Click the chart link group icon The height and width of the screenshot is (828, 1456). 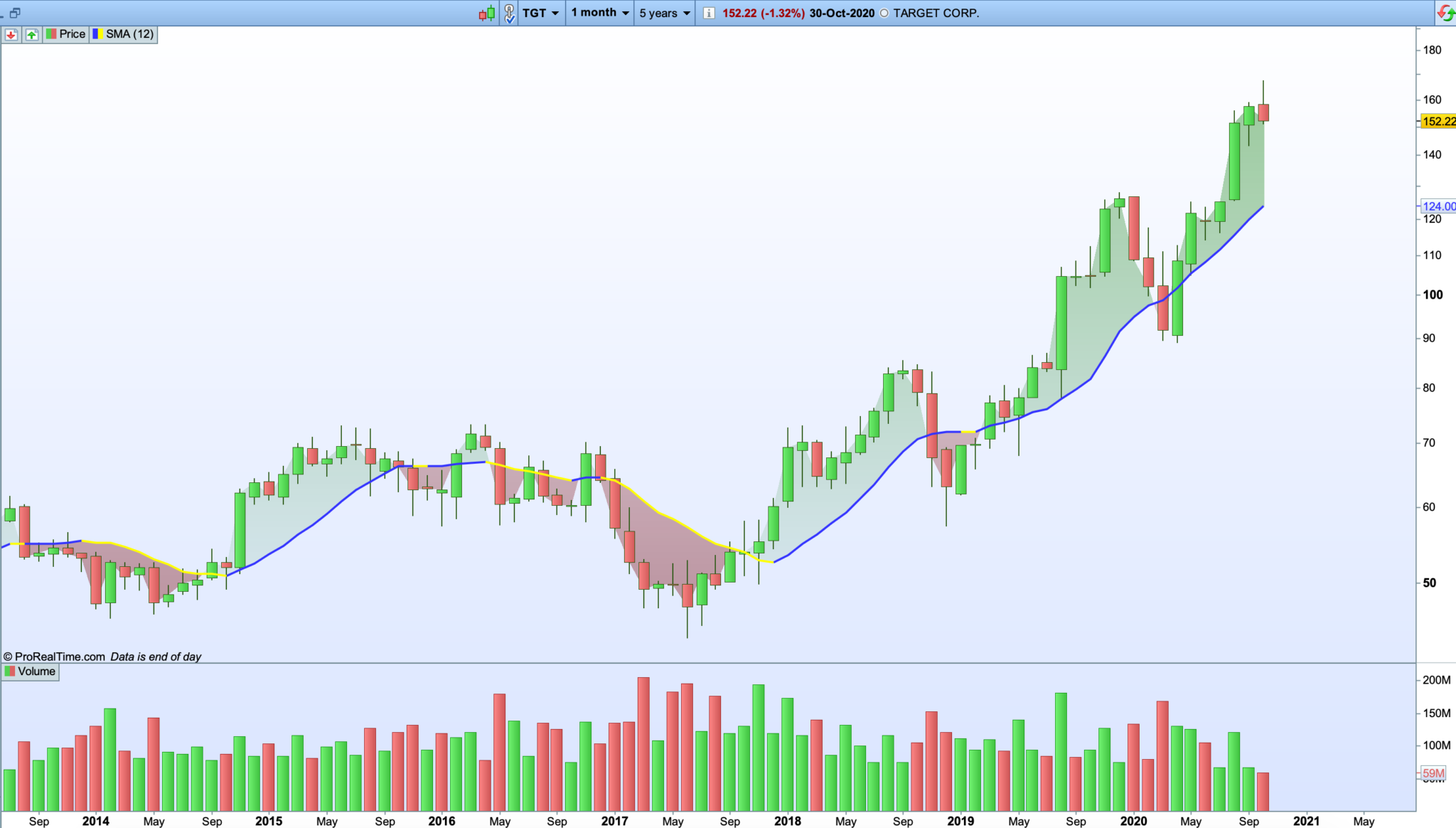point(509,13)
